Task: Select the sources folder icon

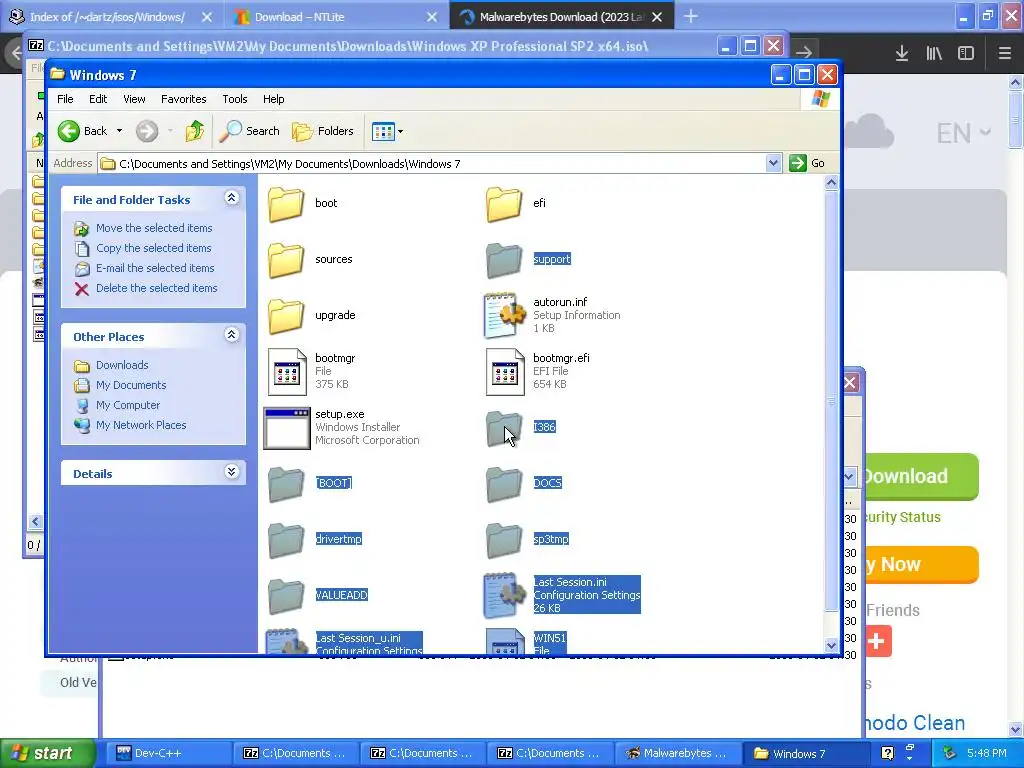Action: click(286, 260)
